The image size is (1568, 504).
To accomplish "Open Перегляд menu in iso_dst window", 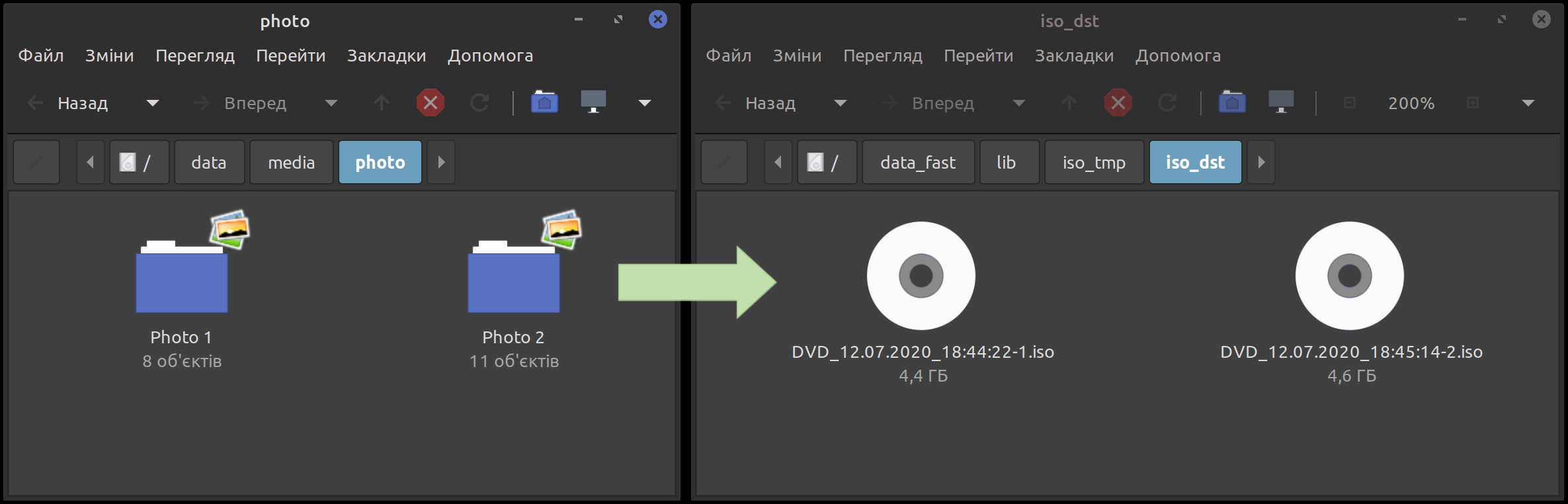I will [883, 56].
